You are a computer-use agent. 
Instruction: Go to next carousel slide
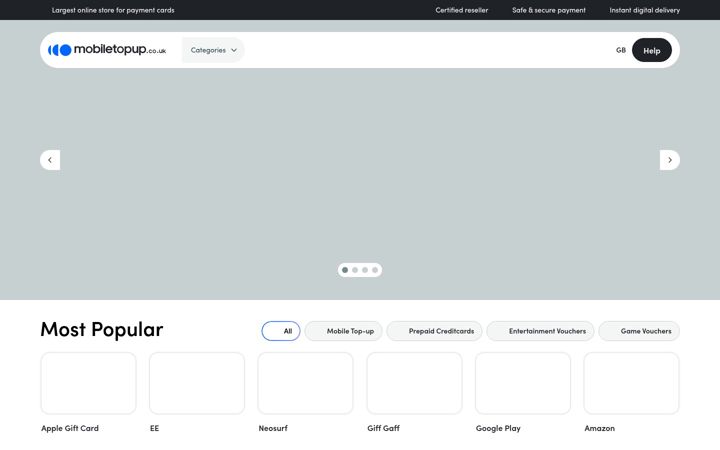tap(669, 160)
